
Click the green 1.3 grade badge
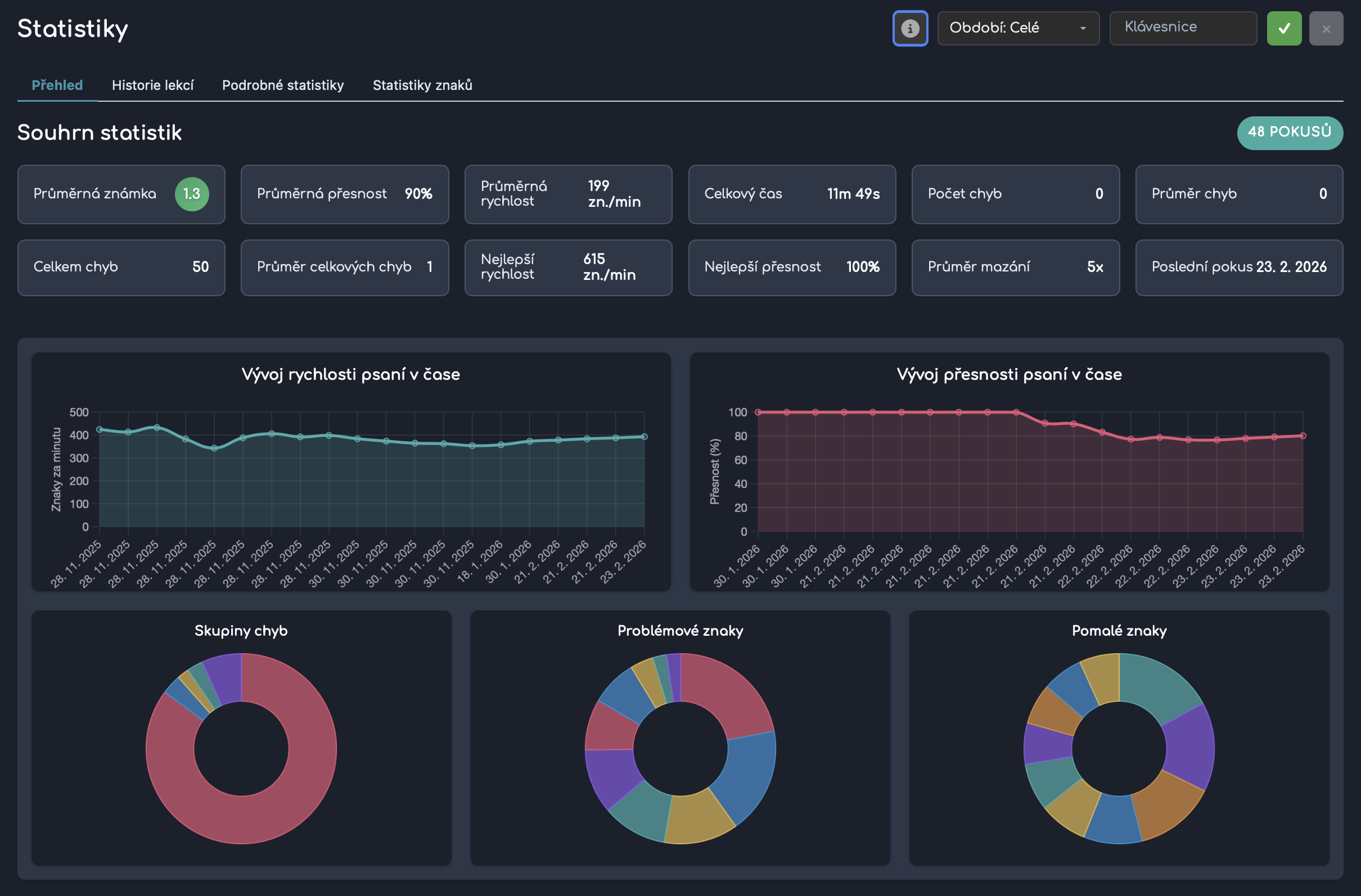(x=192, y=194)
